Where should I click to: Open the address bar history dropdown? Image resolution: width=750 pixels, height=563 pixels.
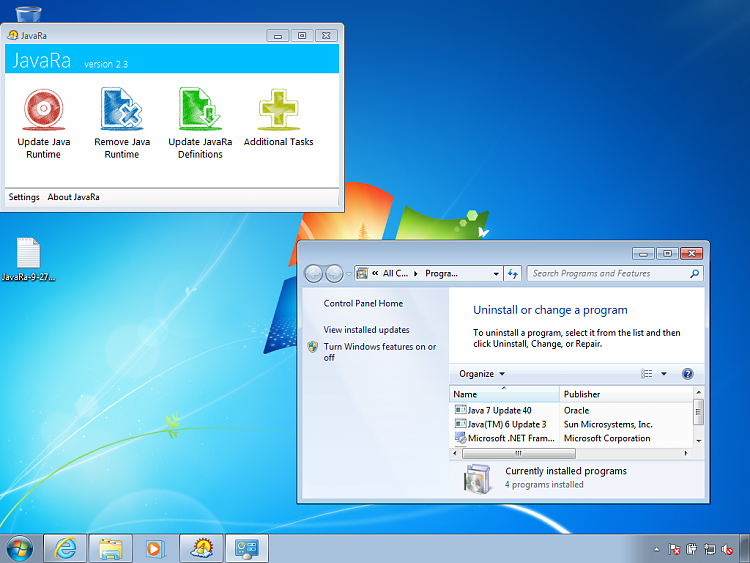tap(496, 274)
